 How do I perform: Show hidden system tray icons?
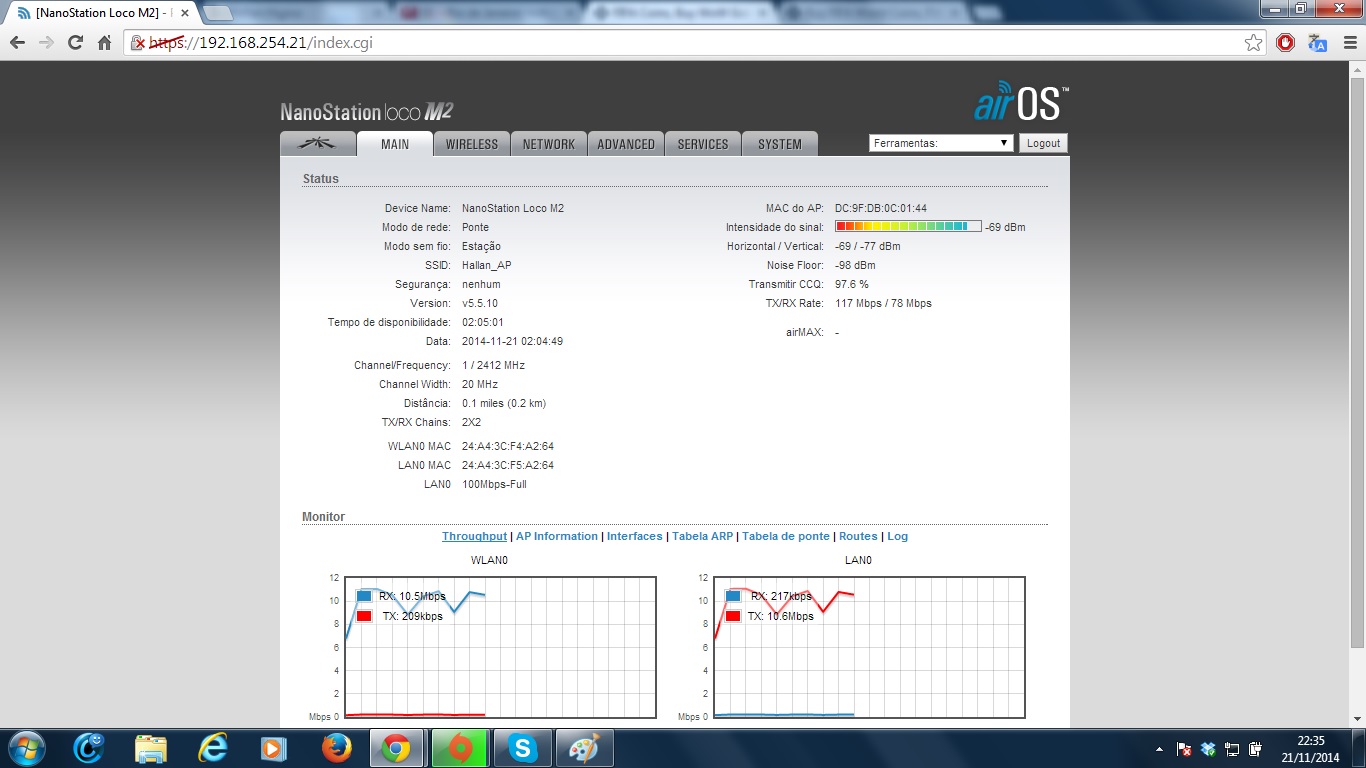coord(1159,748)
